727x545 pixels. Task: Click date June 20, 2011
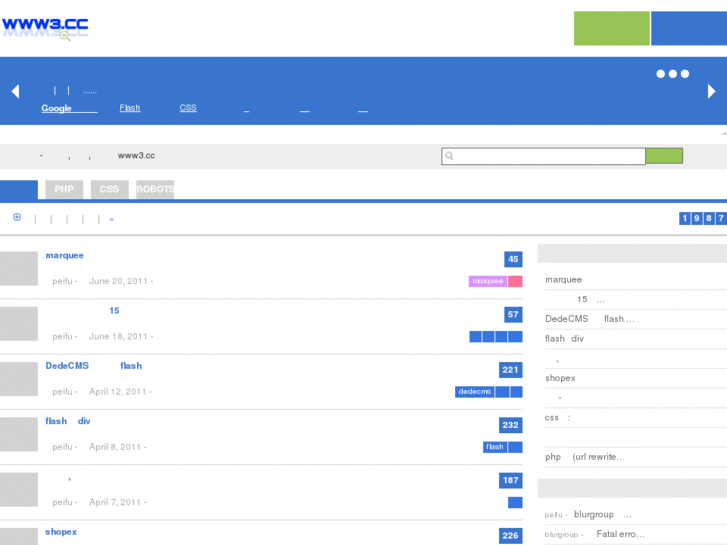pos(118,282)
